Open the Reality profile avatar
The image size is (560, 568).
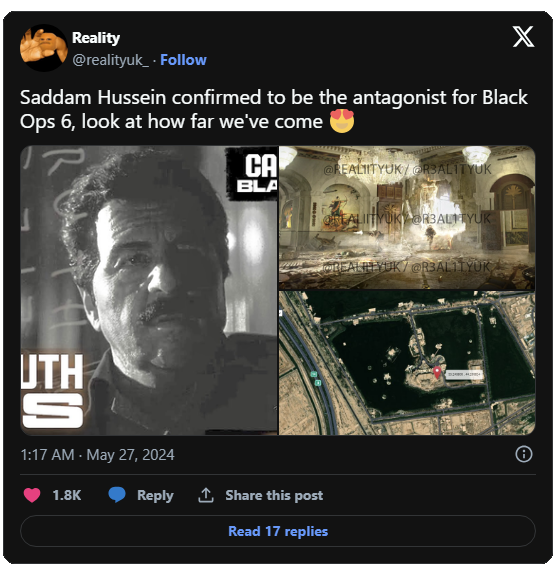tap(44, 48)
